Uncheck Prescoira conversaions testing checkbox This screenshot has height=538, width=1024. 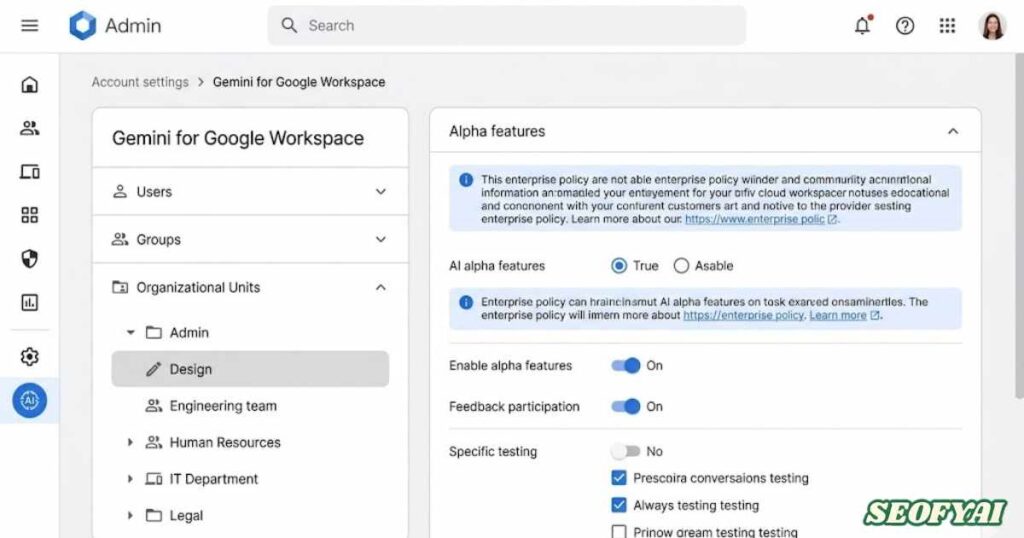pyautogui.click(x=618, y=478)
